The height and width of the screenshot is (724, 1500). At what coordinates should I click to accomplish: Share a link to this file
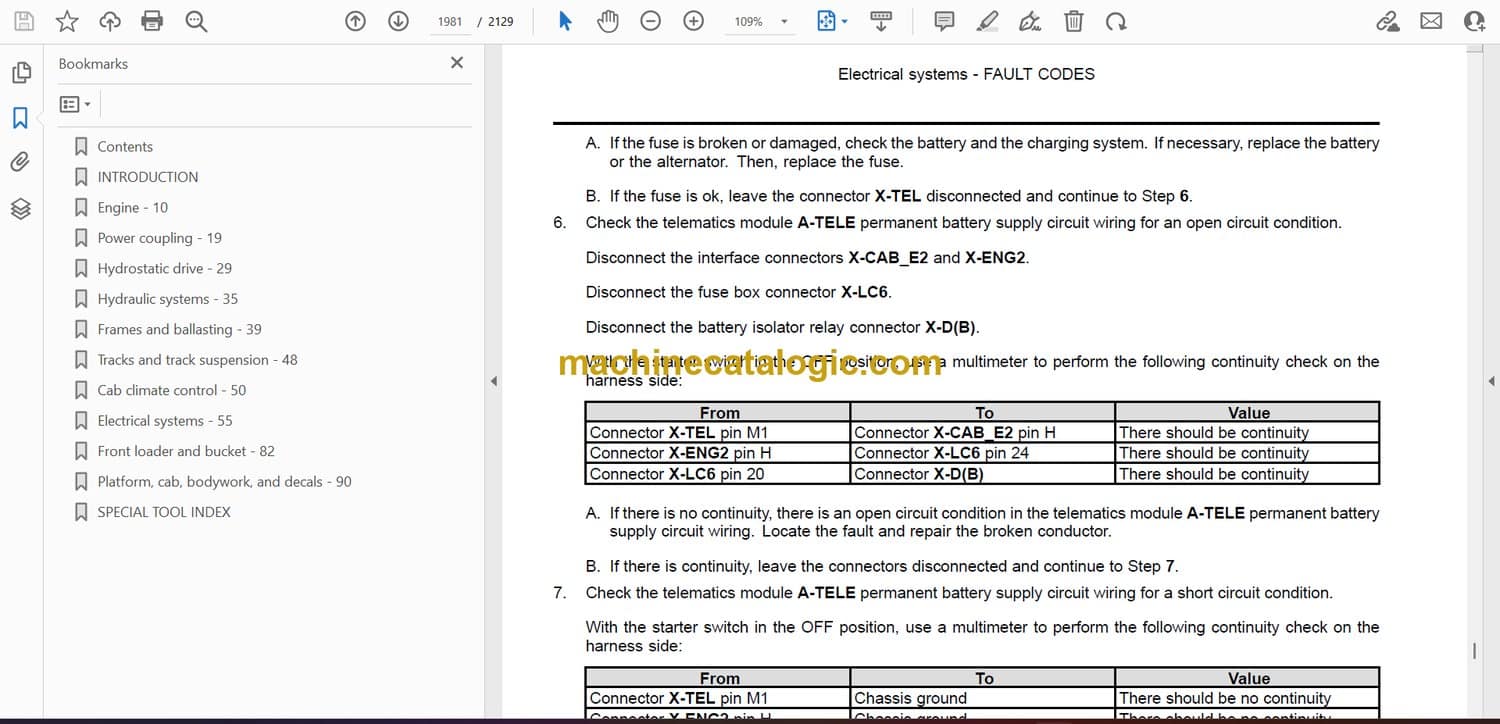1388,21
